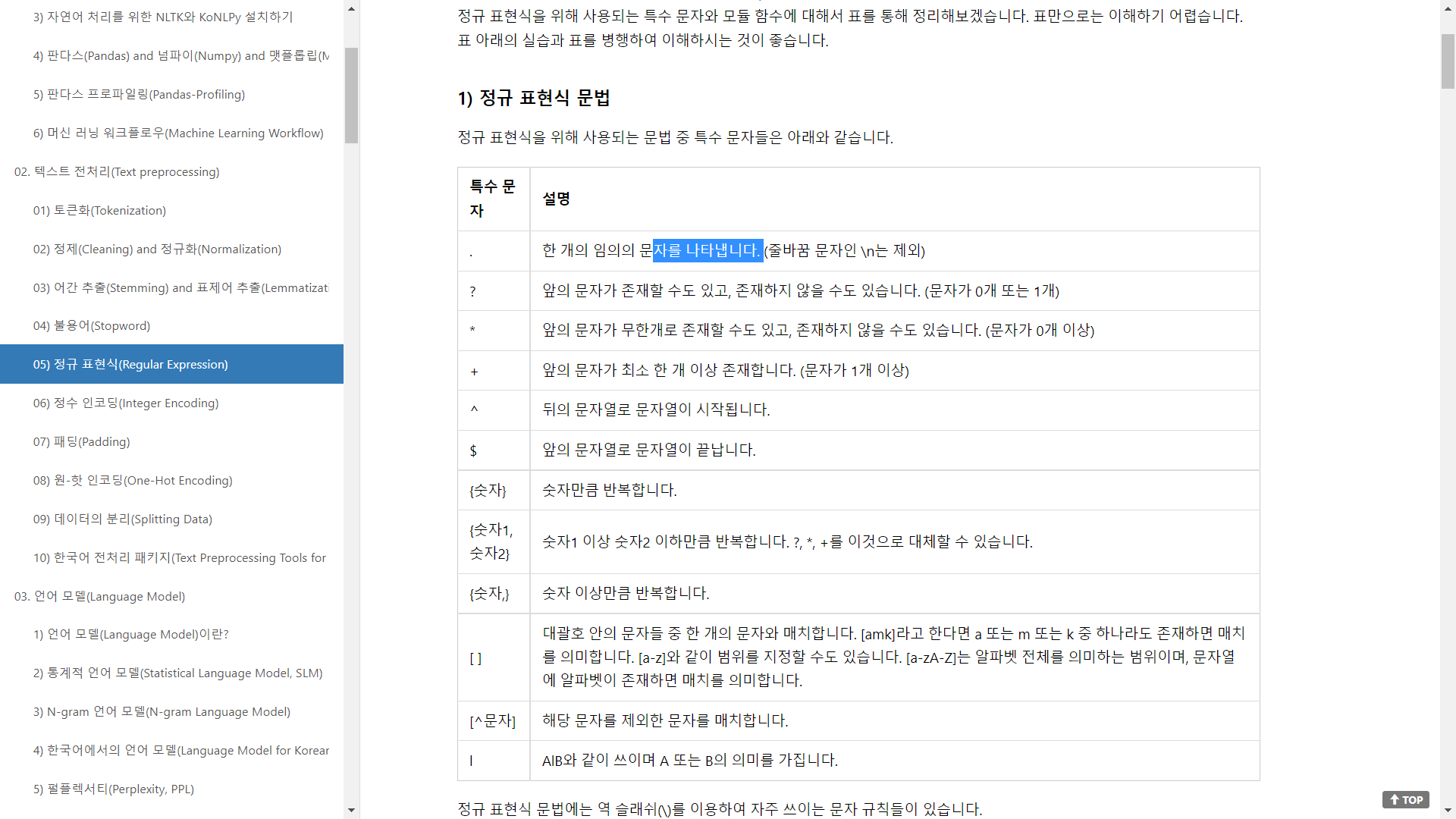1456x819 pixels.
Task: Open 6) 머신 러닝 워크플로우 chapter
Action: tap(178, 133)
